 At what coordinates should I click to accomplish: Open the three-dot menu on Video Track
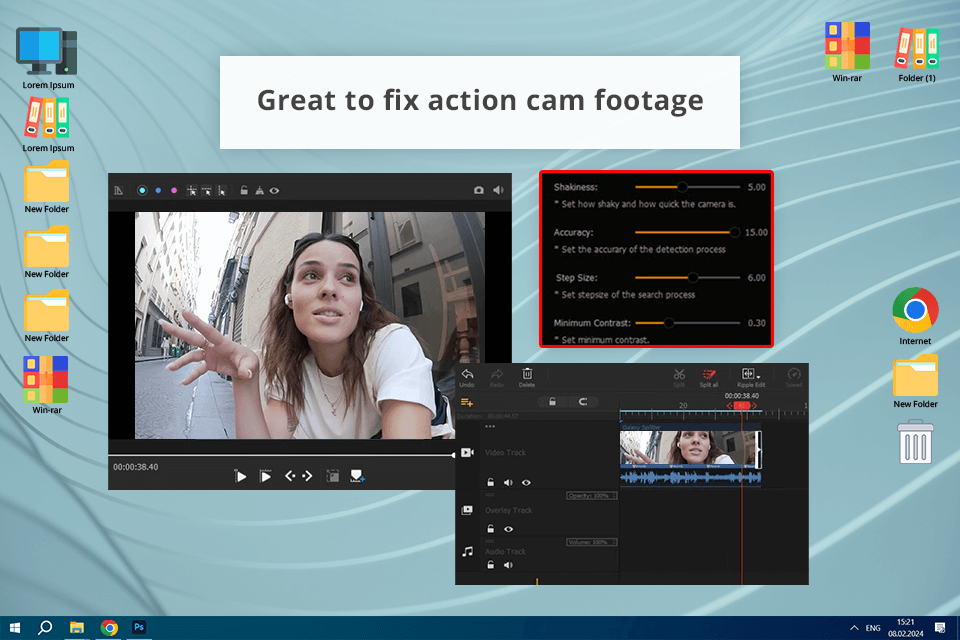click(490, 426)
